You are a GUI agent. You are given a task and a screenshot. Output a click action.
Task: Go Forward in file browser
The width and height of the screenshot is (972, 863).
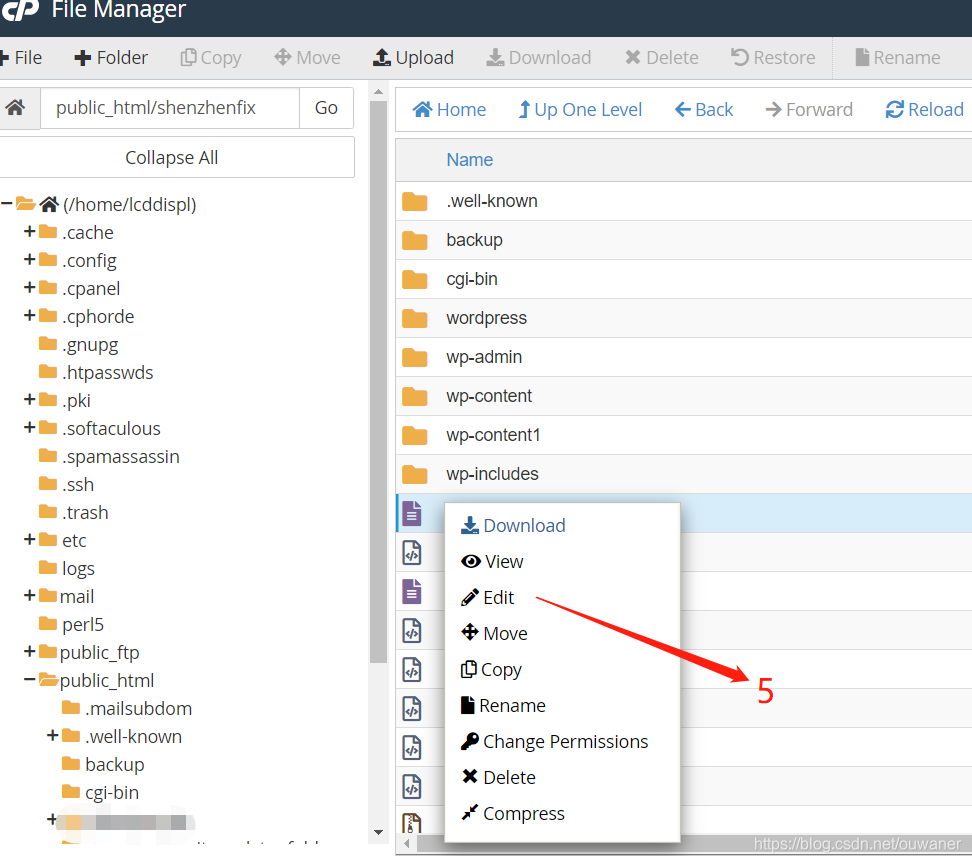809,110
